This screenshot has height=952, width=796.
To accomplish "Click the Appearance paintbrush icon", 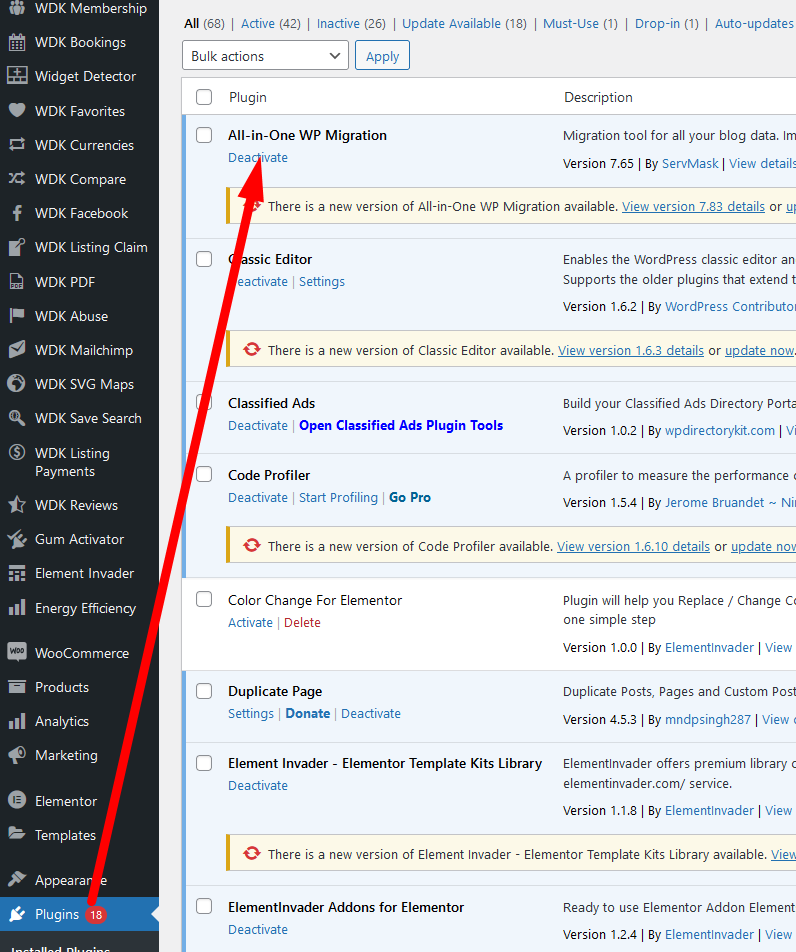I will pos(17,879).
